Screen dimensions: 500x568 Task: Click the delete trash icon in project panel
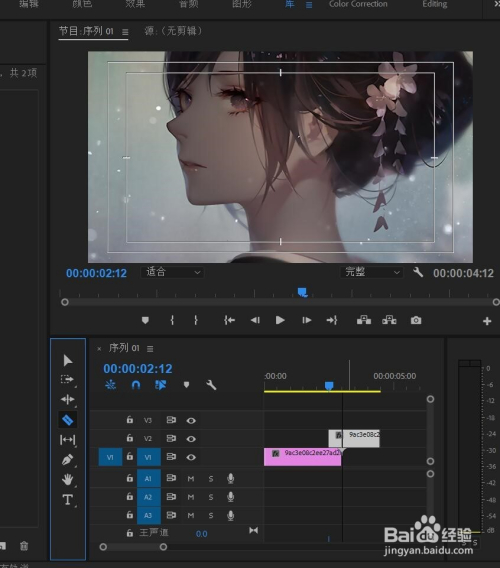tap(24, 546)
